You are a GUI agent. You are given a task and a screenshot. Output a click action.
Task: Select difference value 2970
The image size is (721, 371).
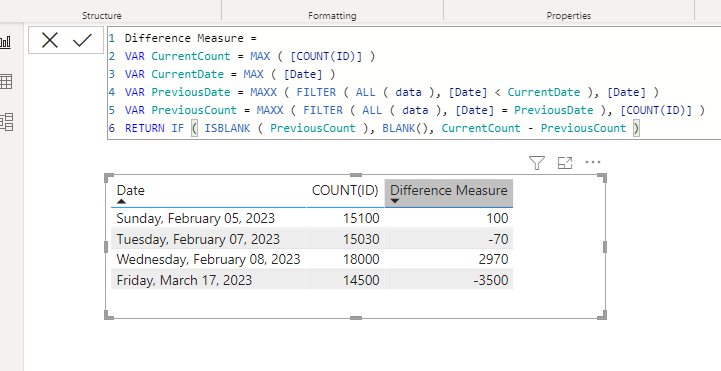pyautogui.click(x=493, y=259)
